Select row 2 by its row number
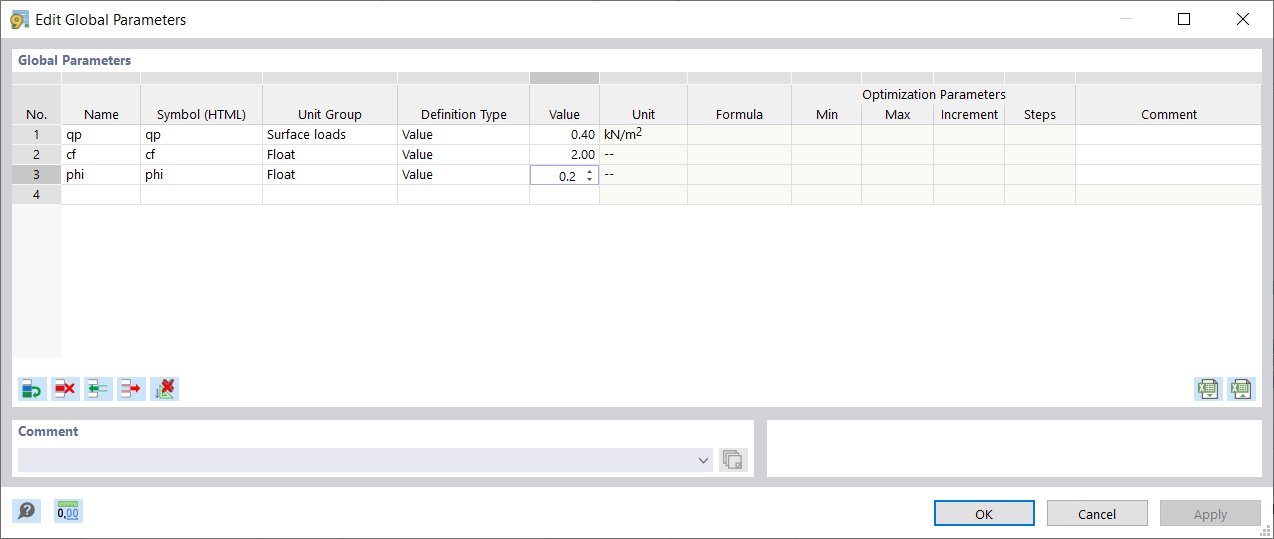The width and height of the screenshot is (1274, 539). point(37,155)
